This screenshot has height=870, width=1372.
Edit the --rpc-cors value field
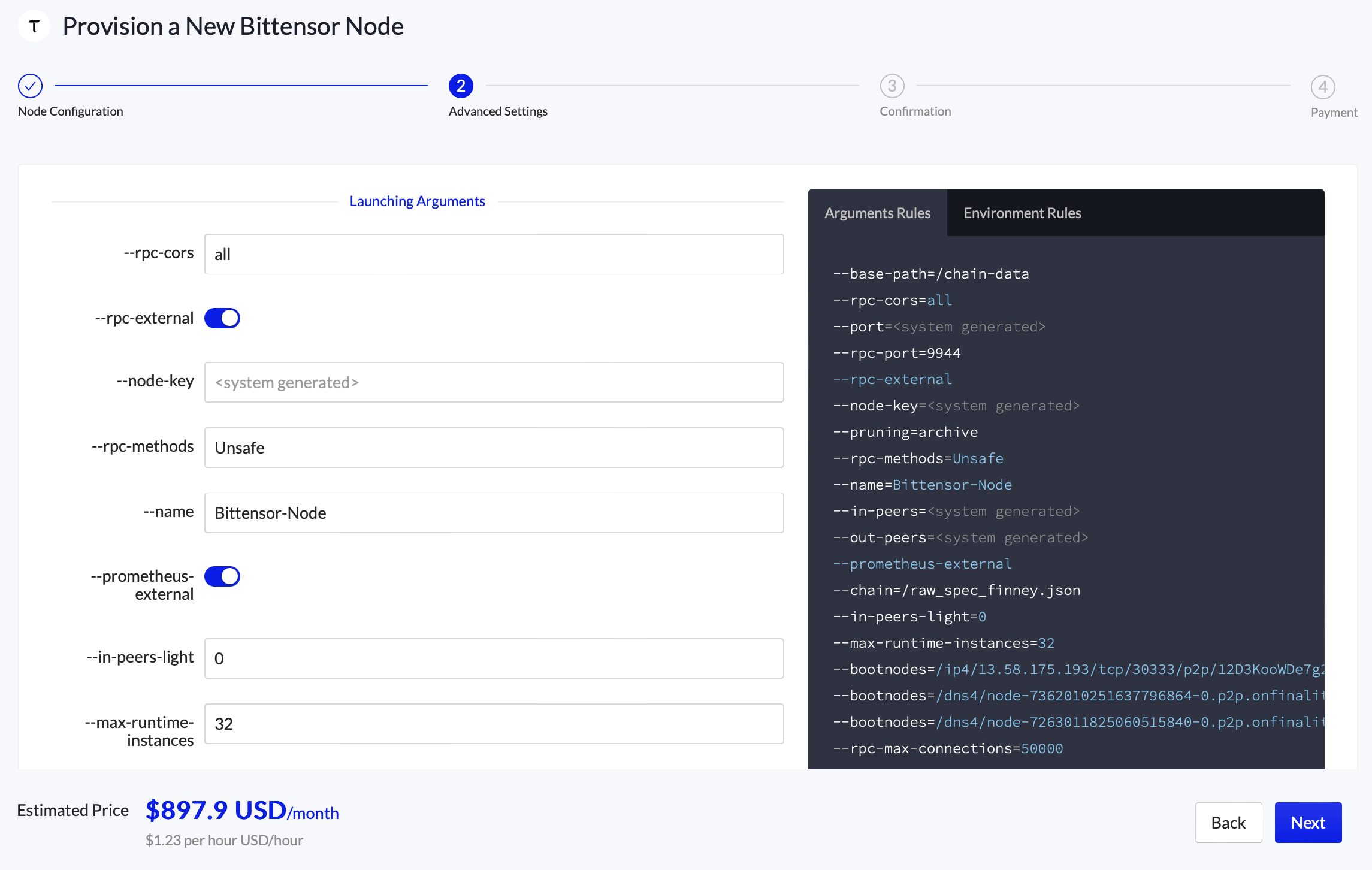click(494, 254)
